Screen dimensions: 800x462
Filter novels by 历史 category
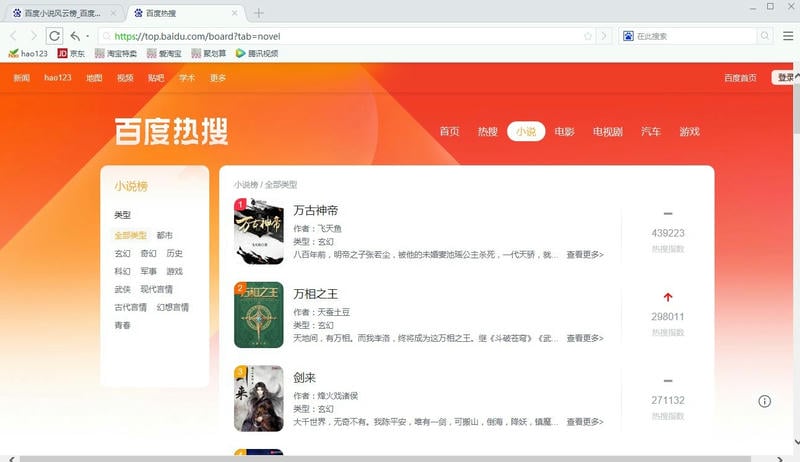pos(174,253)
